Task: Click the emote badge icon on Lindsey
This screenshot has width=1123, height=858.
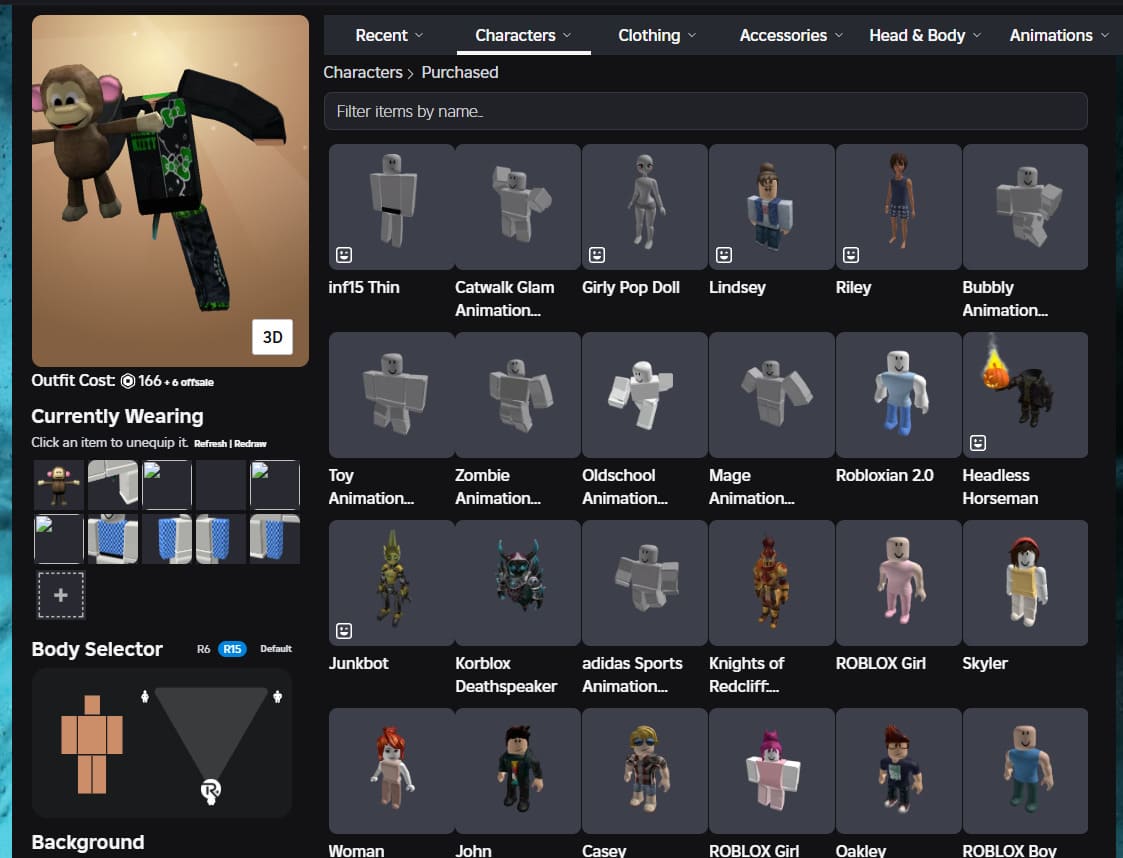Action: [x=724, y=255]
